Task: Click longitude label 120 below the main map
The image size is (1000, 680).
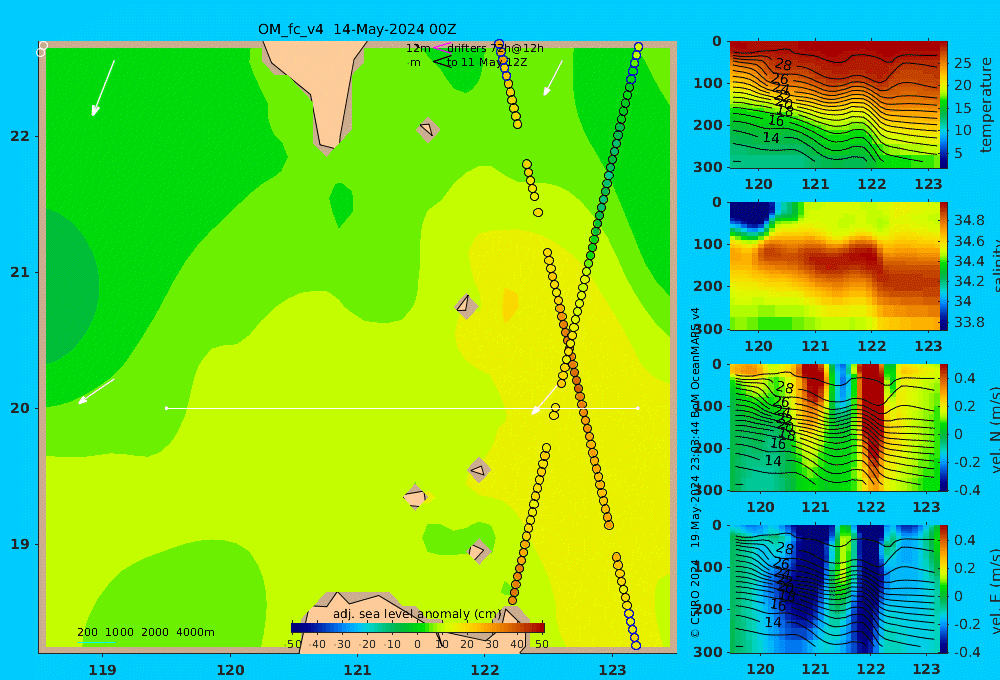Action: [230, 670]
